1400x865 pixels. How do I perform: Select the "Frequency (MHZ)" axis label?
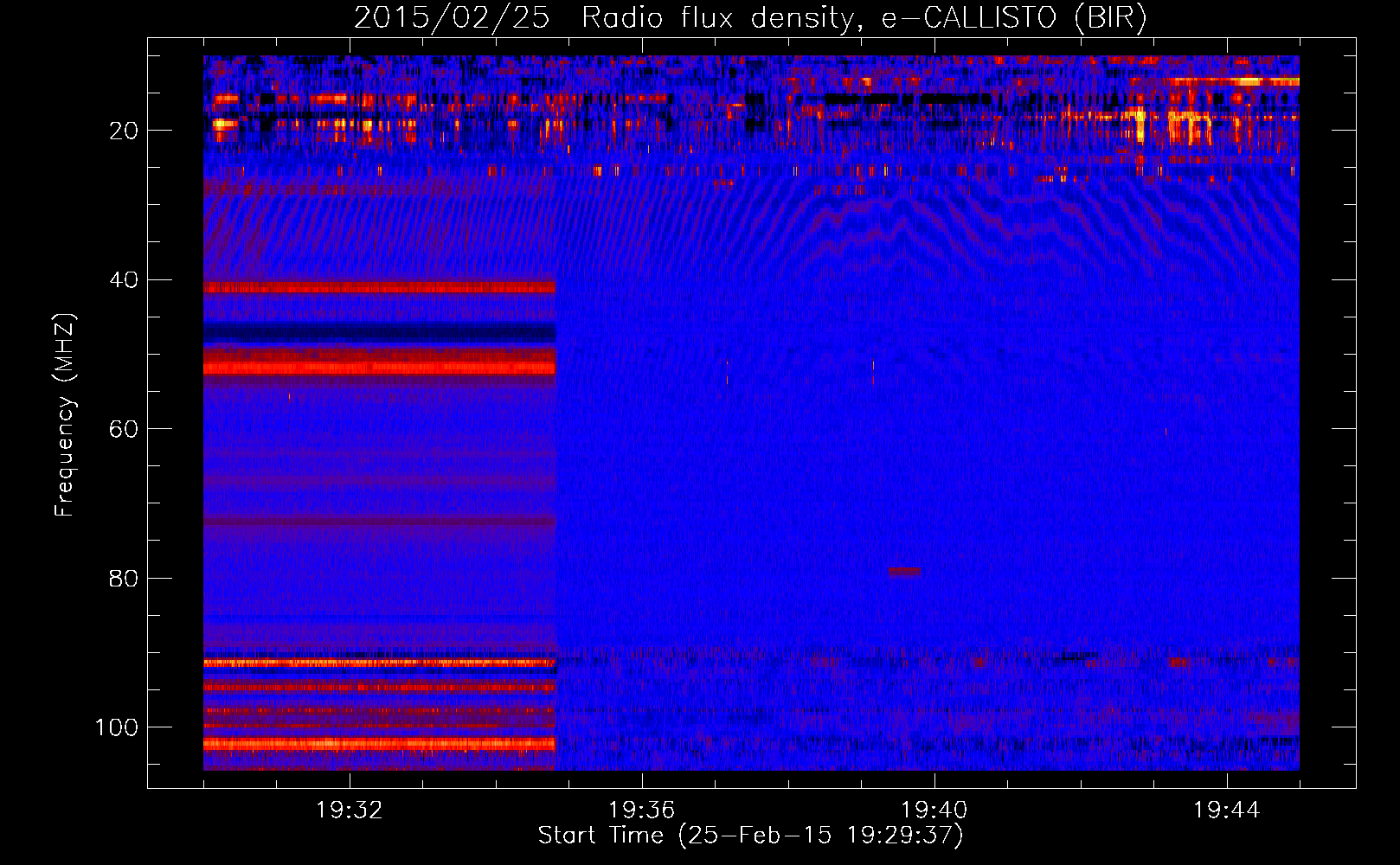tap(65, 414)
